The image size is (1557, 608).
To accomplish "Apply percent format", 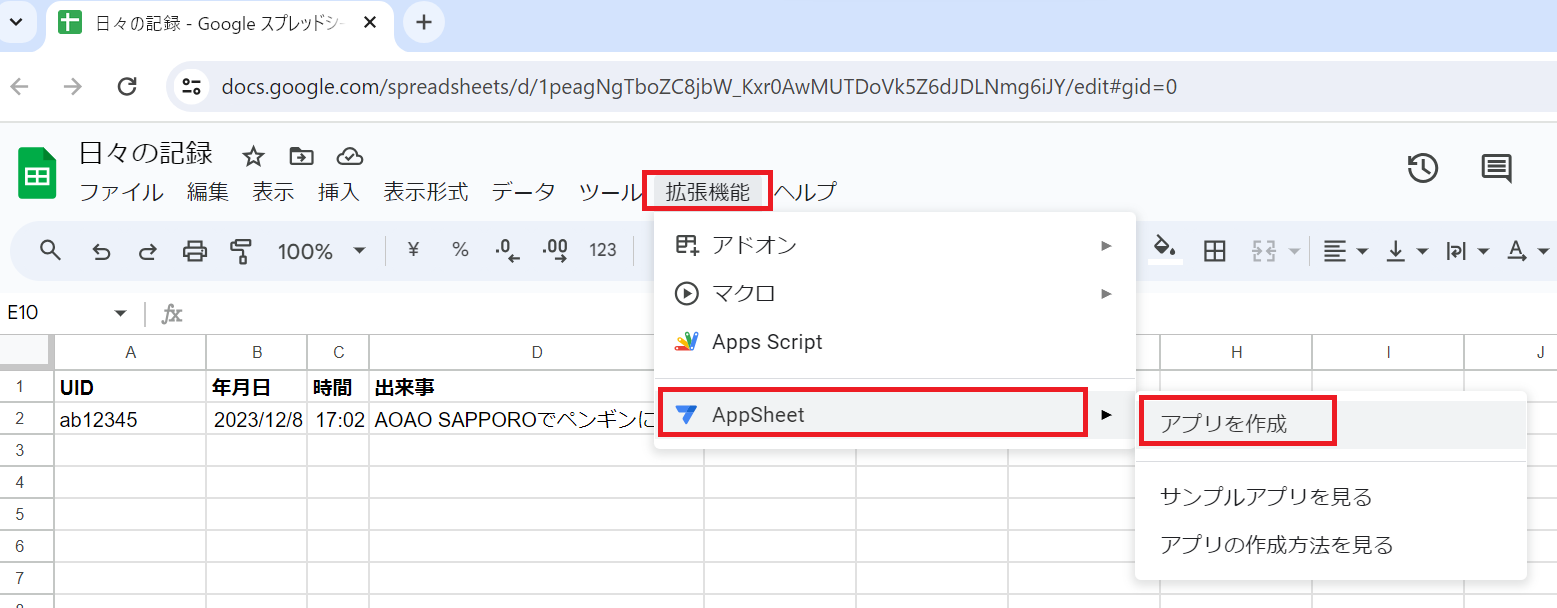I will [x=460, y=250].
